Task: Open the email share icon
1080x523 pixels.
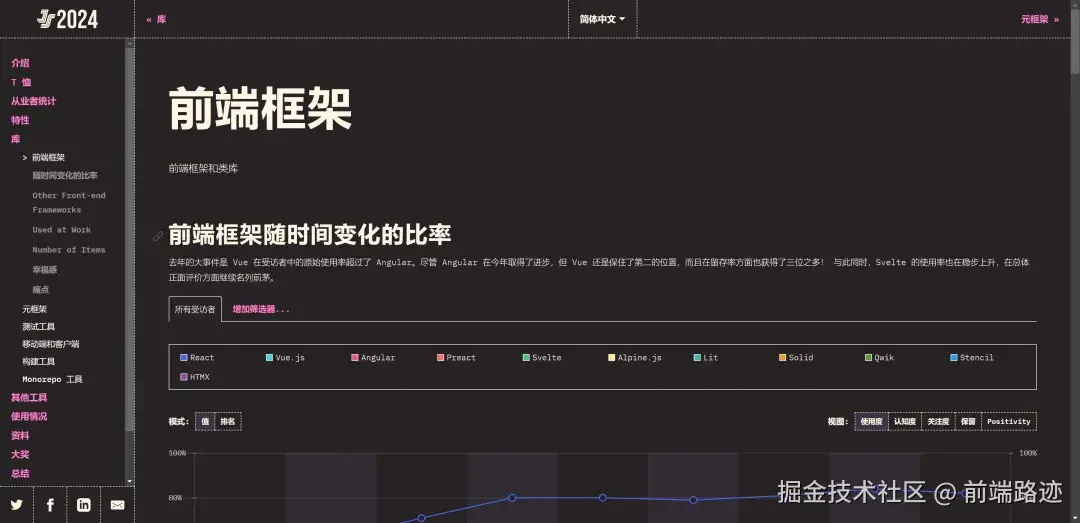Action: pos(117,505)
